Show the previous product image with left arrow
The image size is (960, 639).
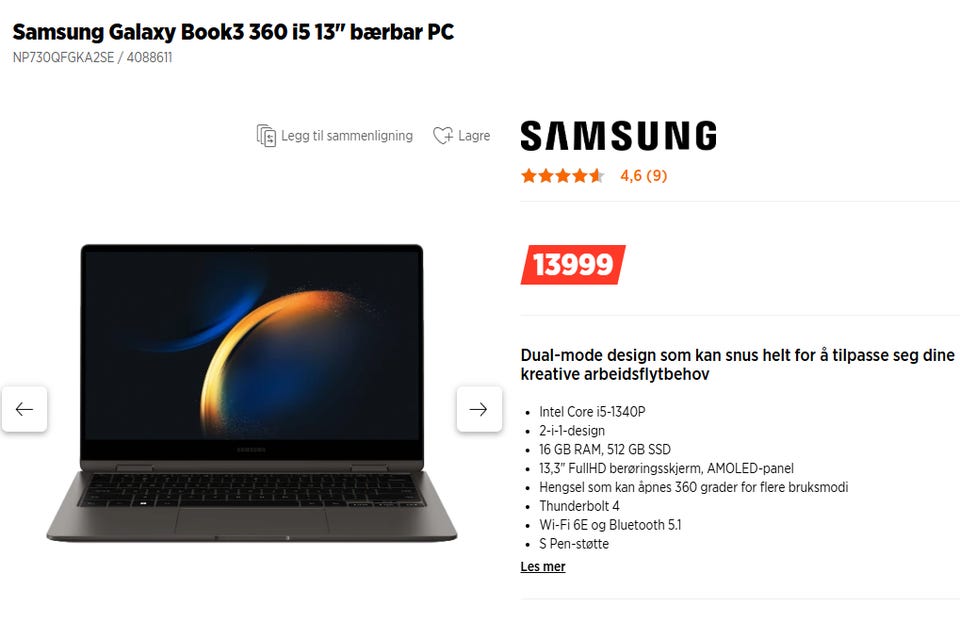[x=24, y=409]
